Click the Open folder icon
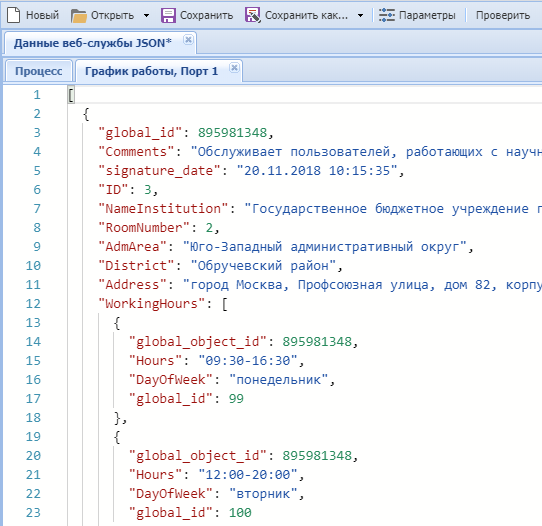Viewport: 542px width, 526px height. (x=78, y=16)
